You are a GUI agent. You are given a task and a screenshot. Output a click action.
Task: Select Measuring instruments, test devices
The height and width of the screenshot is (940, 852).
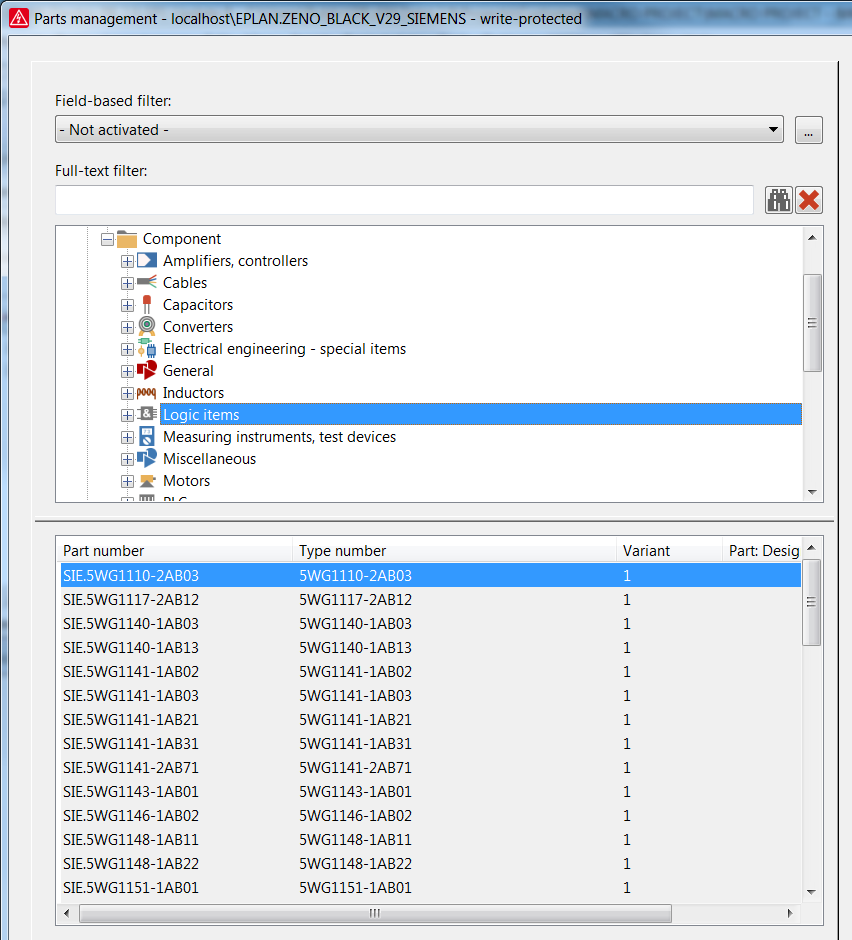(279, 436)
